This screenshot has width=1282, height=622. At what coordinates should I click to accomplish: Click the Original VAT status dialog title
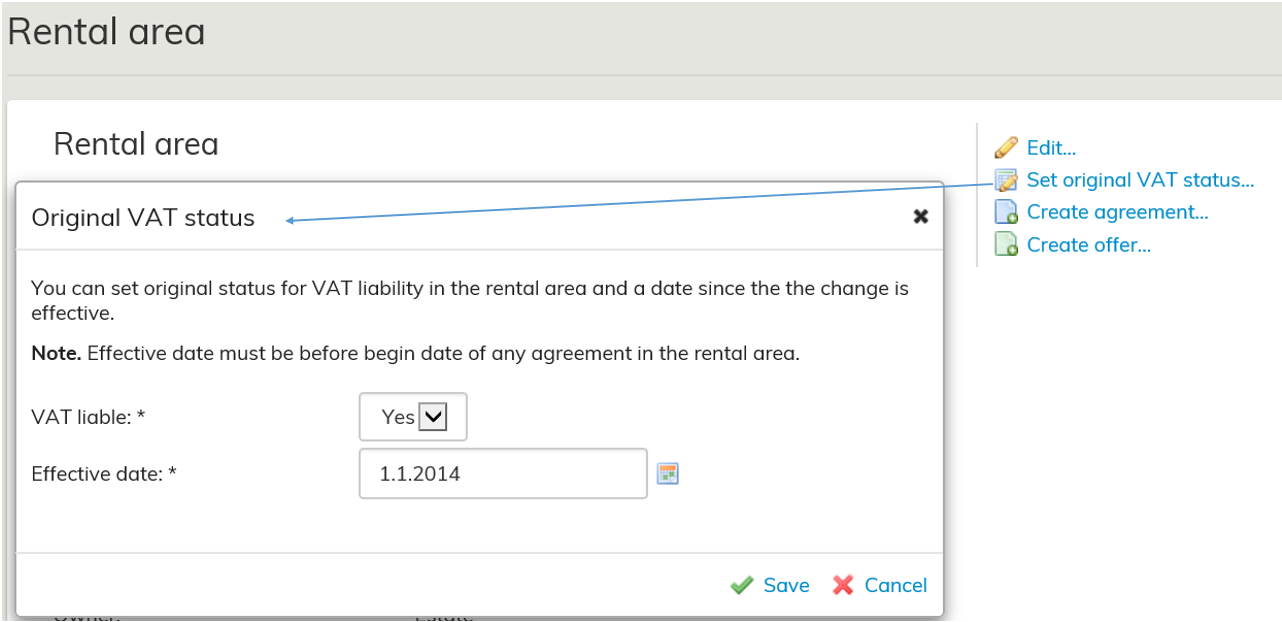tap(143, 217)
